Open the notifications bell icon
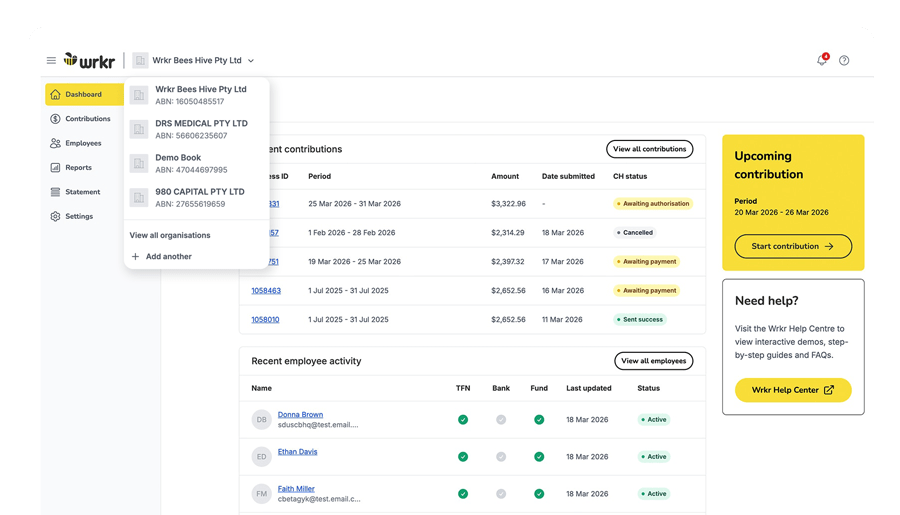 click(822, 60)
